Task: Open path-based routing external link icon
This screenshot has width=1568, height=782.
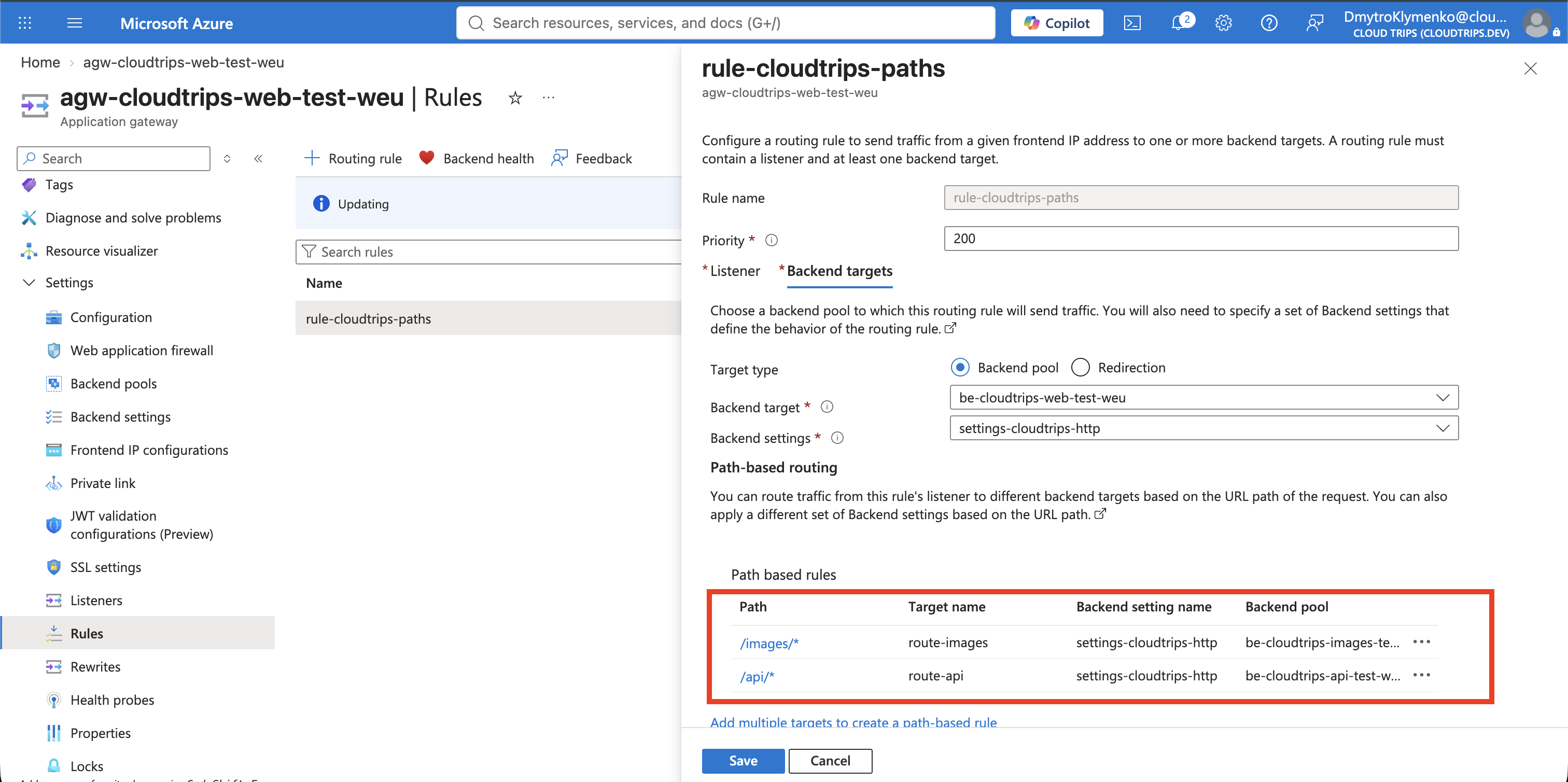Action: coord(1100,514)
